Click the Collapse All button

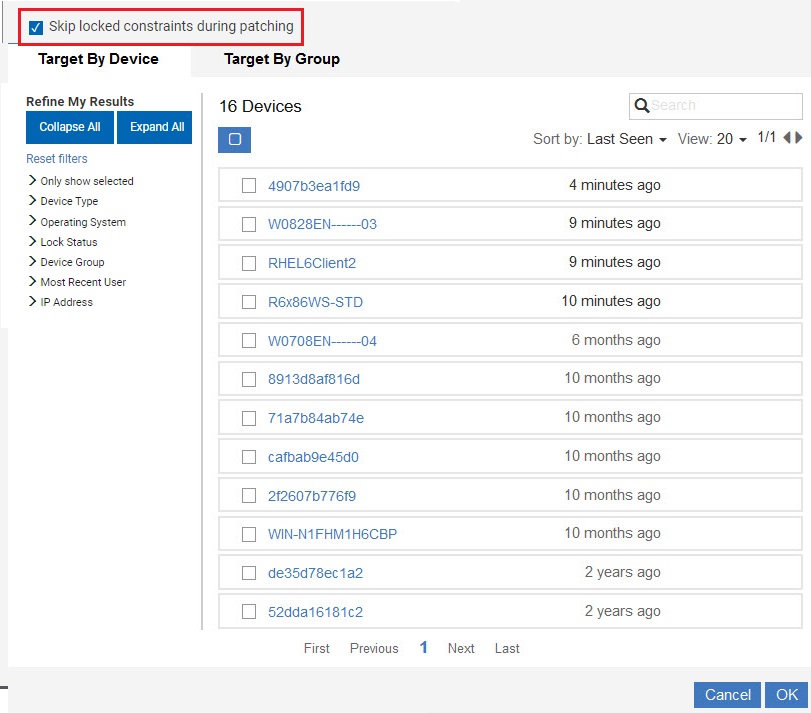70,127
